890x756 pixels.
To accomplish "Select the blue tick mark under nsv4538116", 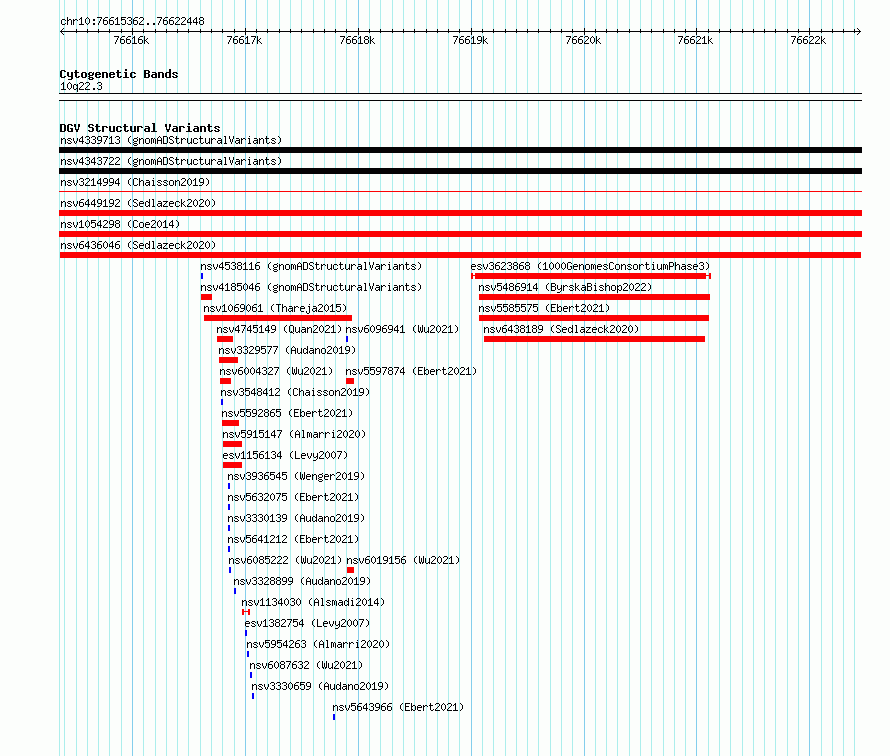I will point(201,276).
